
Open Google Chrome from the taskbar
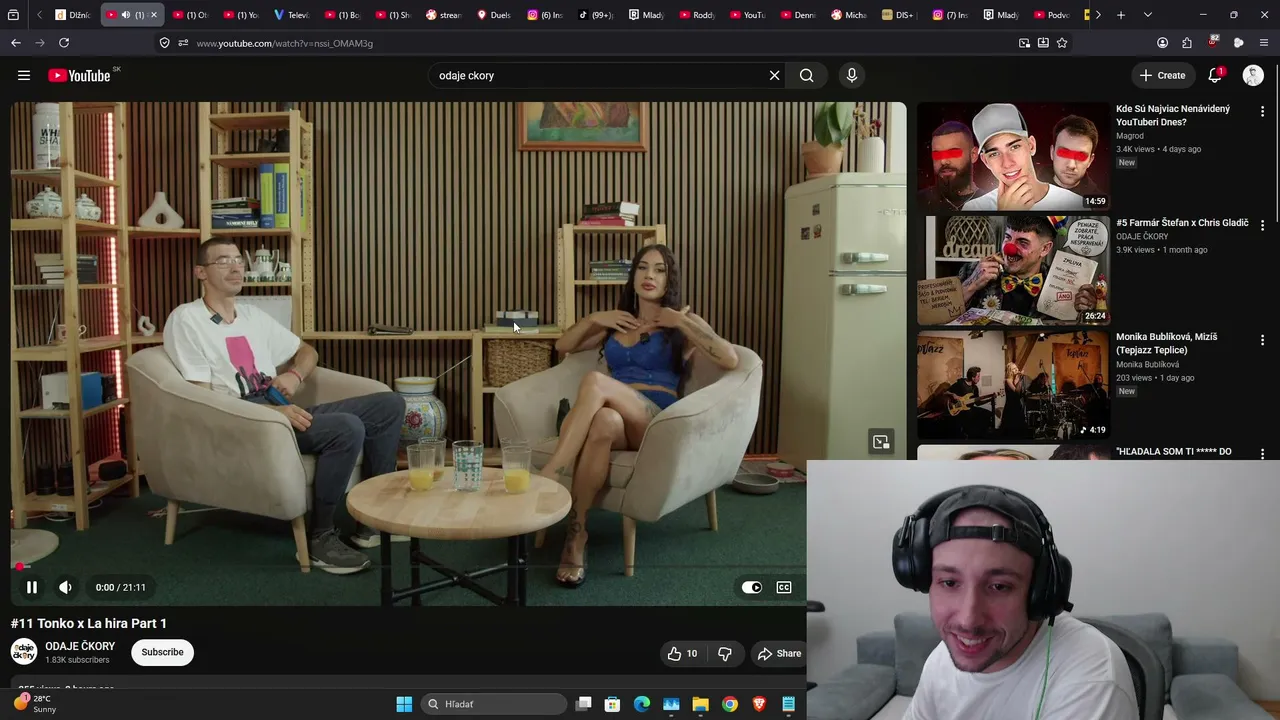730,704
